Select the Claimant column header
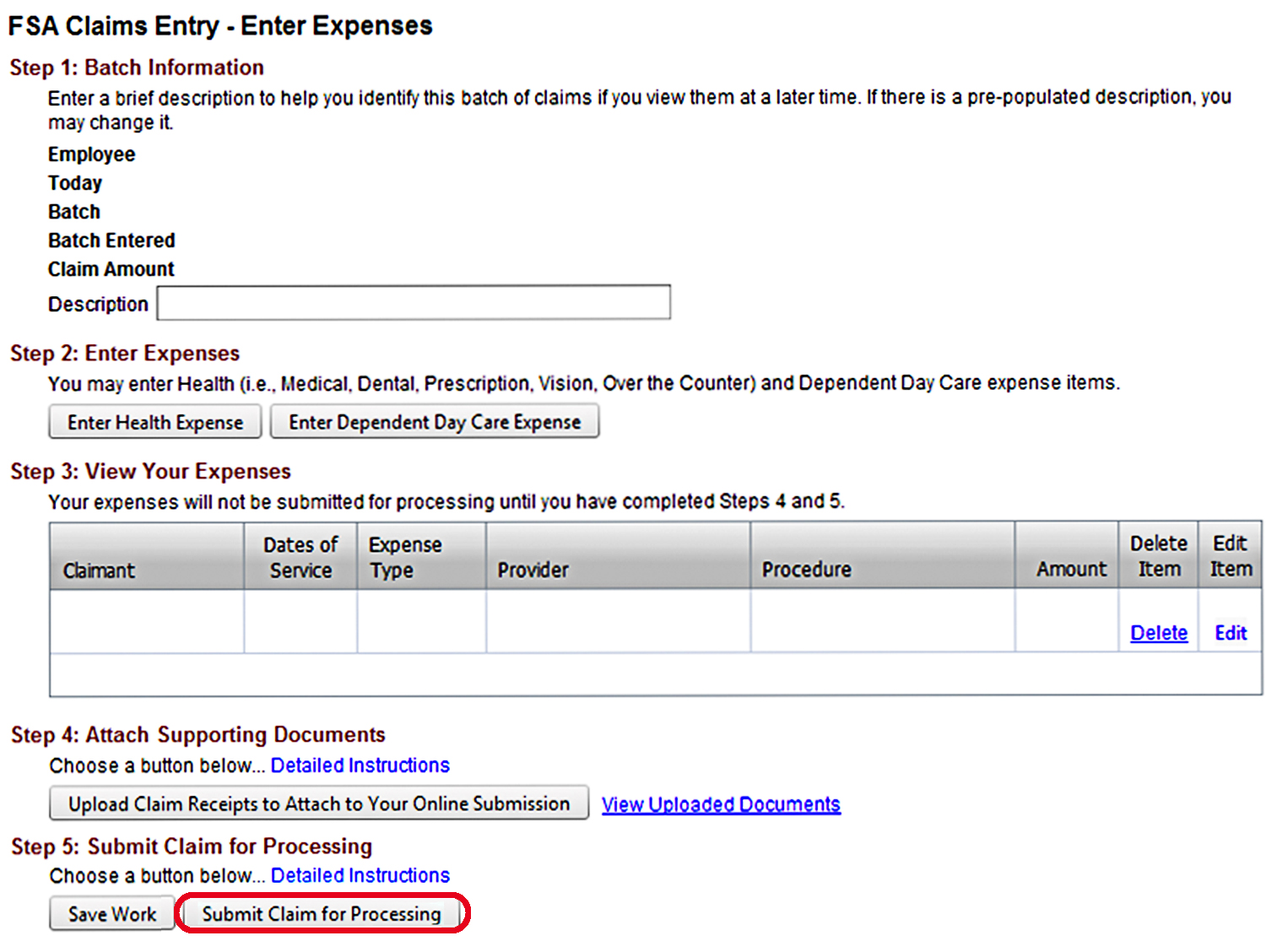 pos(147,555)
